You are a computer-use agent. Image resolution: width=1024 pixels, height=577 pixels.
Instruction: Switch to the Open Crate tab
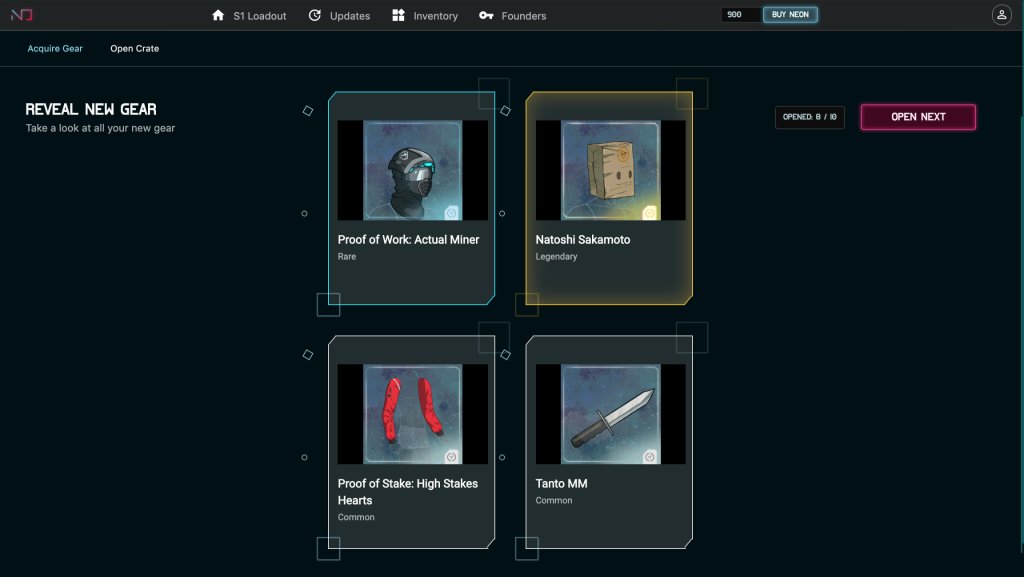pyautogui.click(x=134, y=48)
